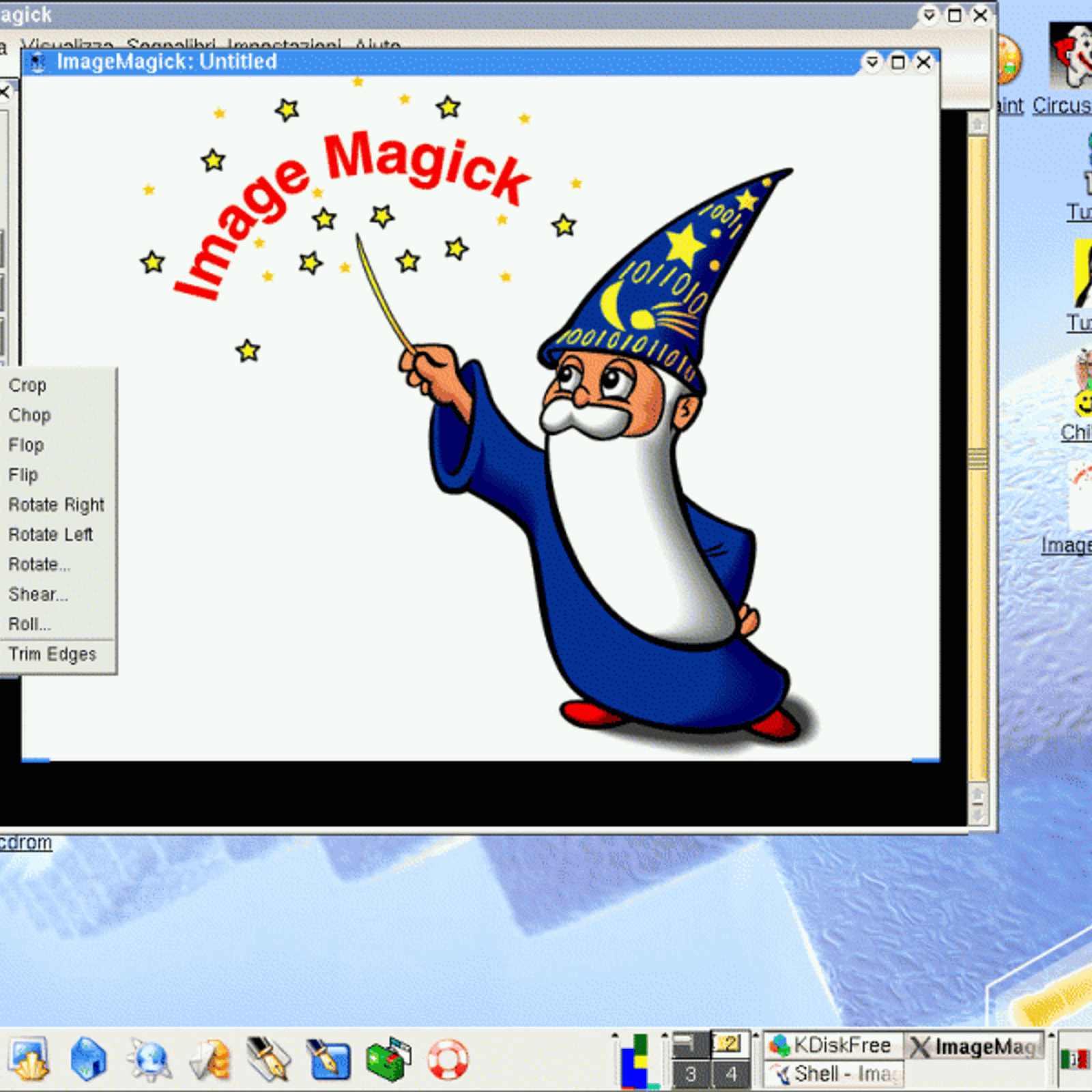
Task: Open the lifebuoy help icon
Action: (x=448, y=1059)
